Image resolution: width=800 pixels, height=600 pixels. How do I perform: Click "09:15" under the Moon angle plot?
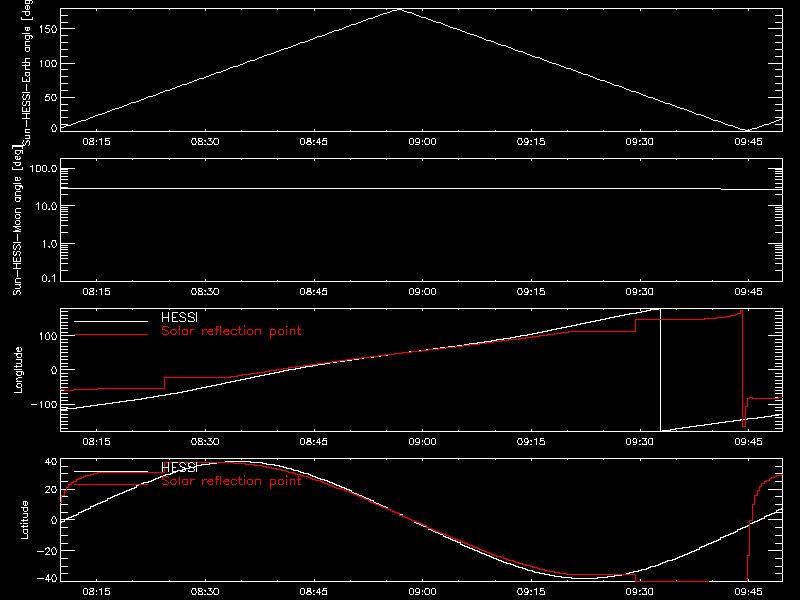531,292
